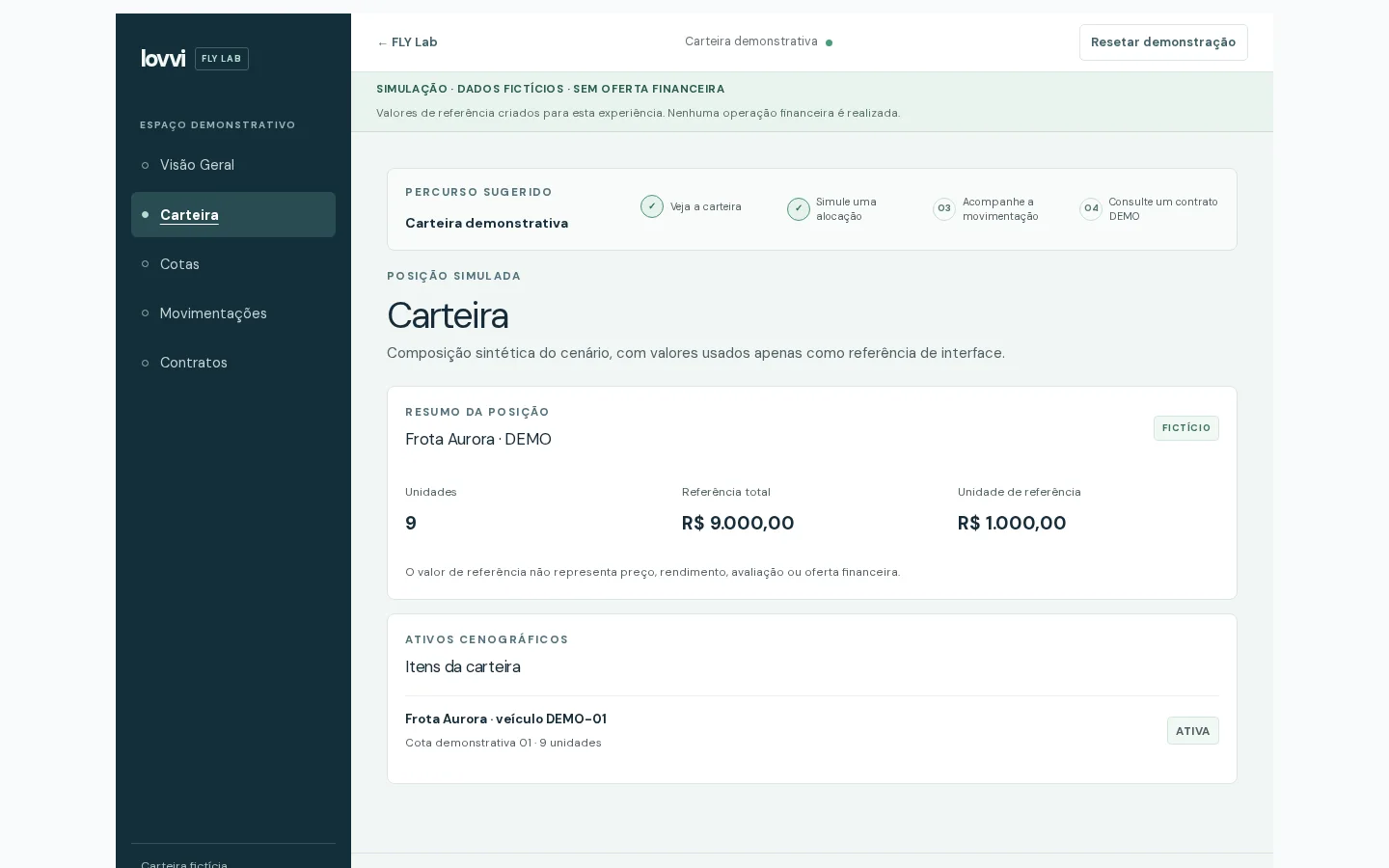Image resolution: width=1389 pixels, height=868 pixels.
Task: Click the Unidades value 9
Action: [x=411, y=523]
